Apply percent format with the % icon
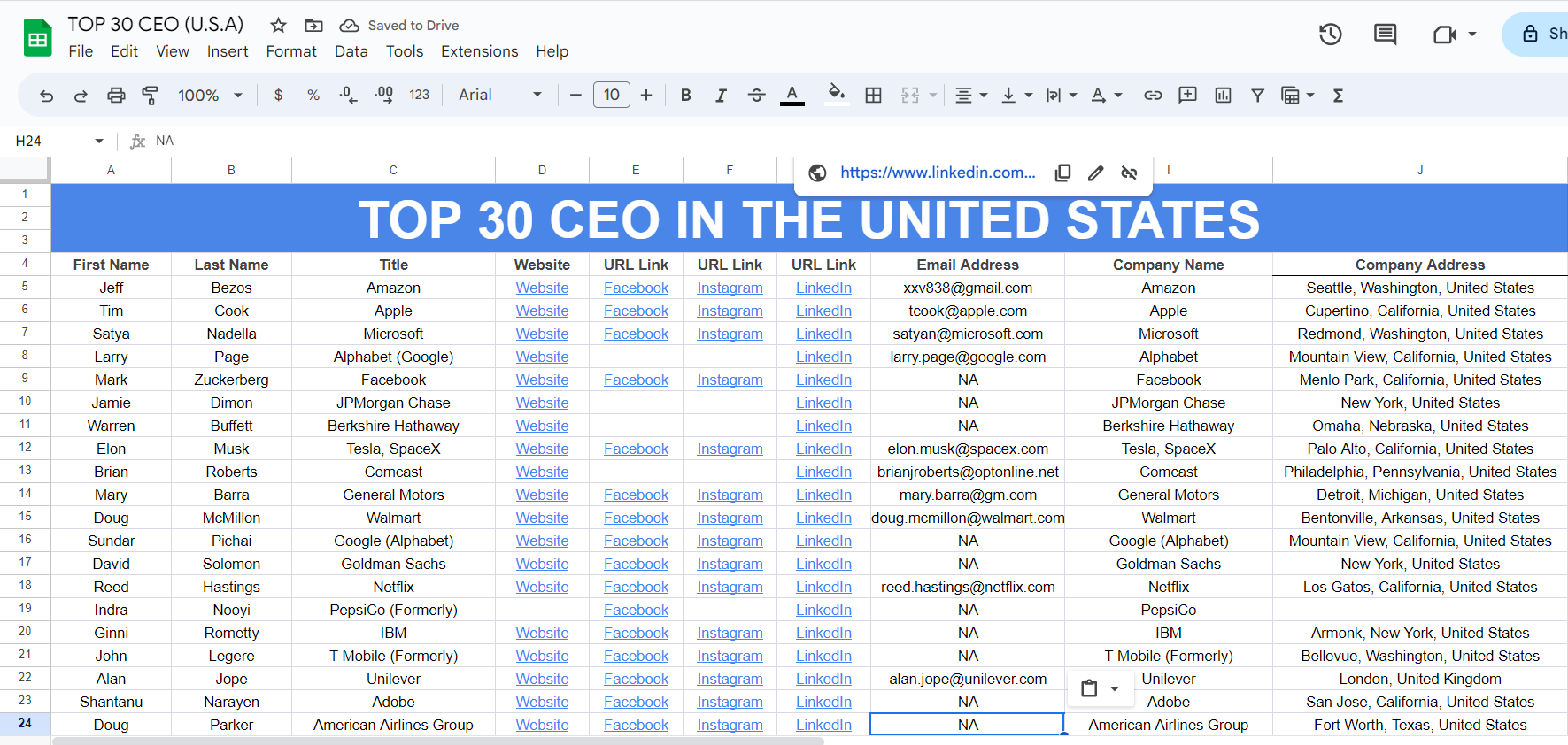This screenshot has width=1568, height=745. pos(313,95)
